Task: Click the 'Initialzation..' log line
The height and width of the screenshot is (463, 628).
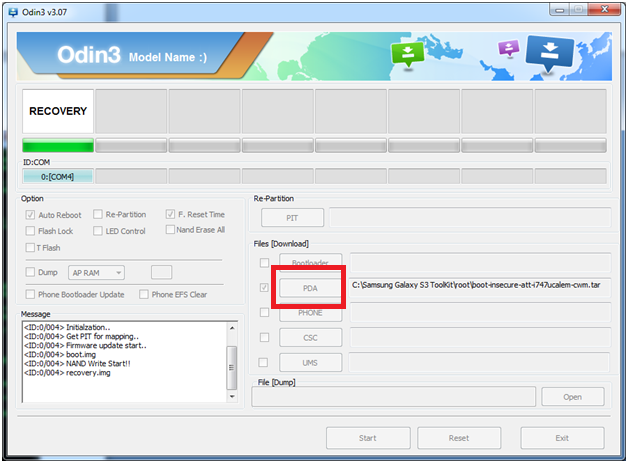Action: (x=67, y=327)
